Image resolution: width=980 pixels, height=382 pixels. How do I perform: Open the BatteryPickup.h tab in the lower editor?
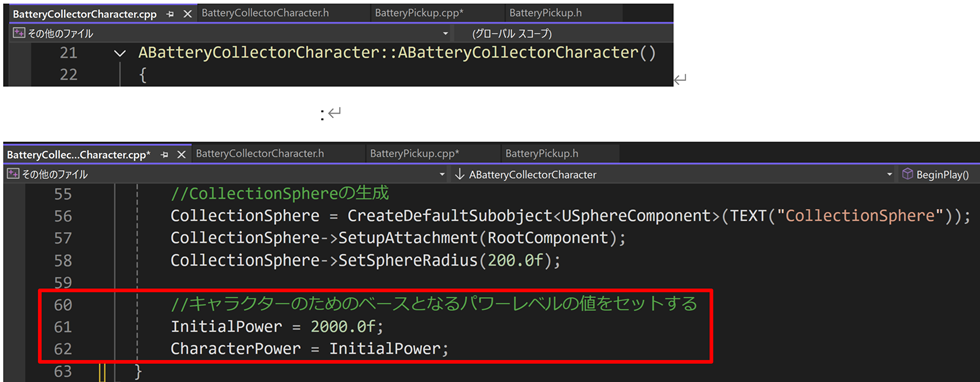pos(542,153)
